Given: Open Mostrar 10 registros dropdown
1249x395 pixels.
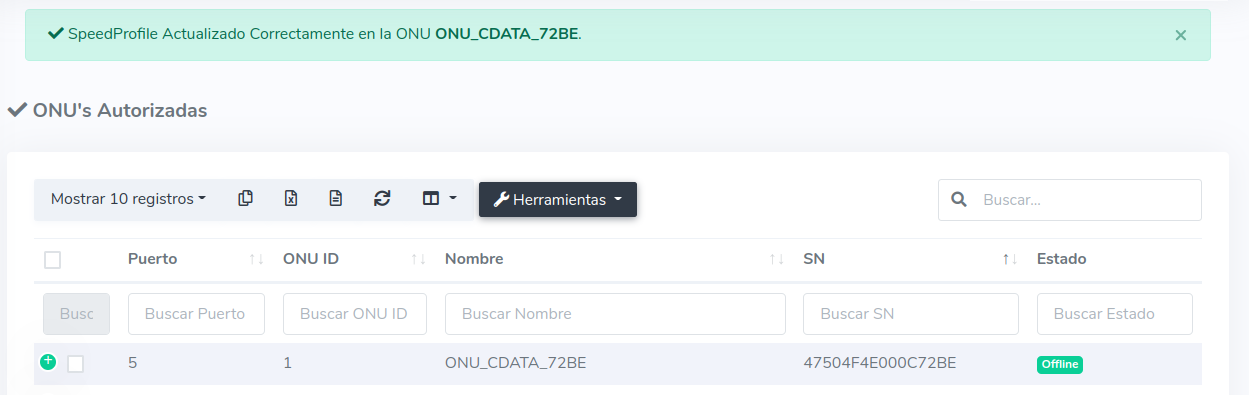Looking at the screenshot, I should [128, 199].
